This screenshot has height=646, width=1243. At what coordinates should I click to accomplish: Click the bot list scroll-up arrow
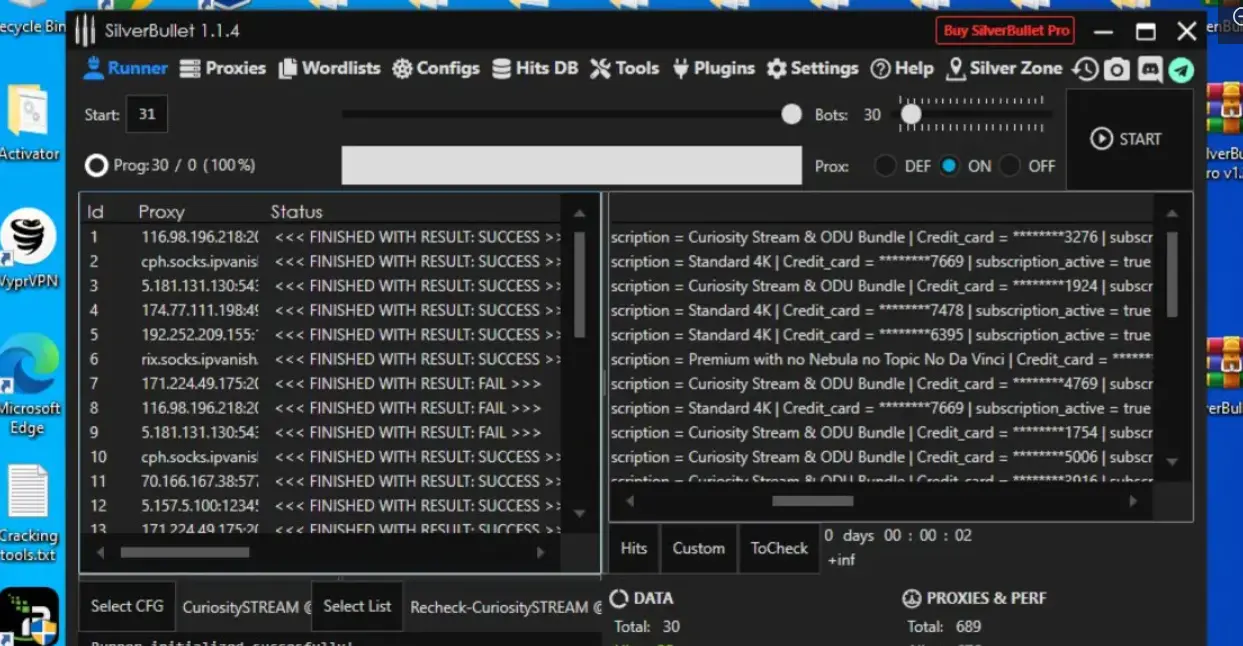[579, 214]
